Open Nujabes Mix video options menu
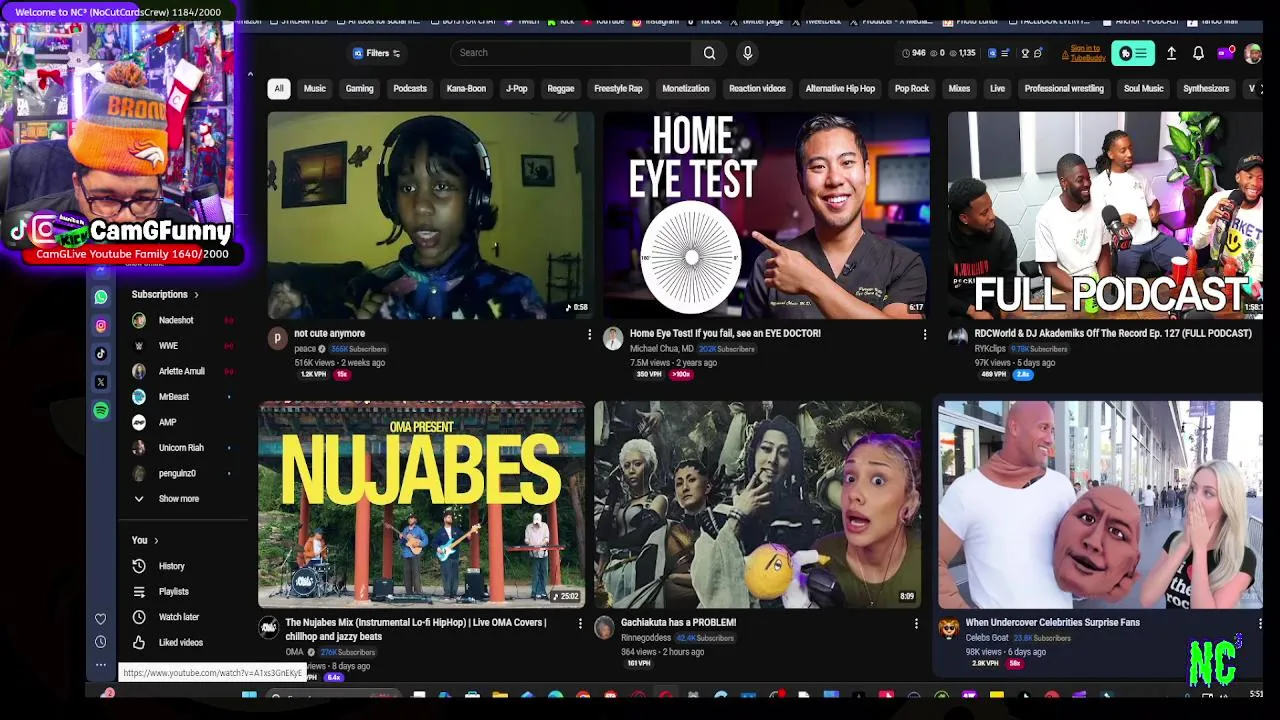Screen dimensions: 1280x720 click(x=580, y=623)
